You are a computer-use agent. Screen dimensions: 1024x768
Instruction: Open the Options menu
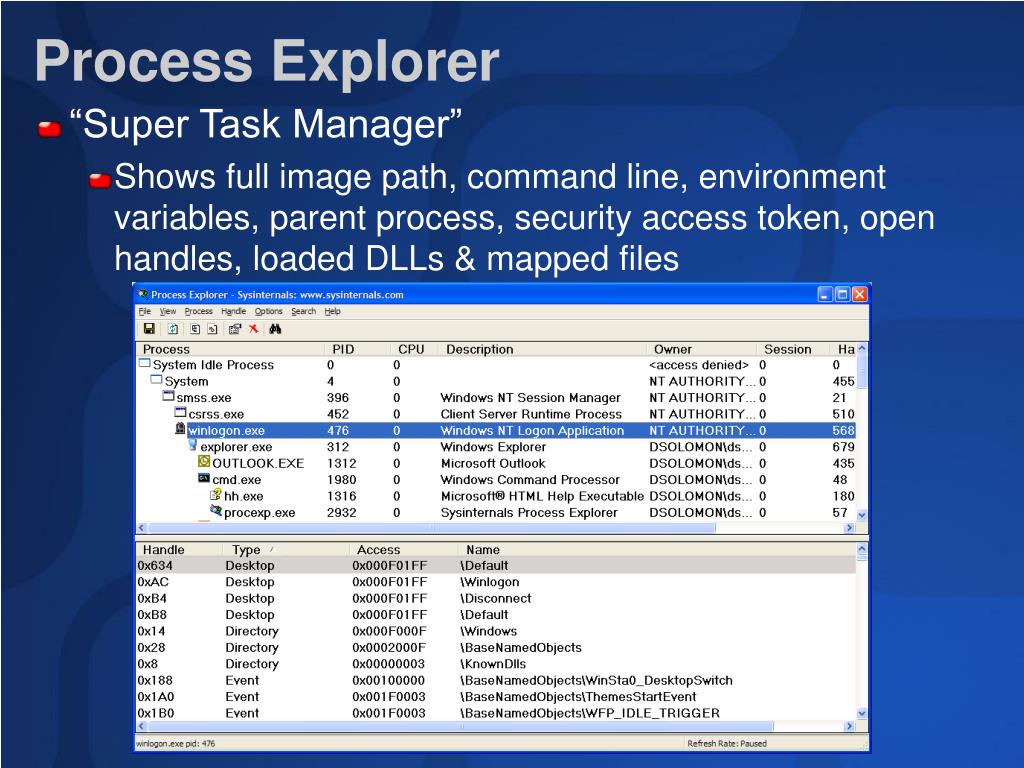pyautogui.click(x=268, y=311)
